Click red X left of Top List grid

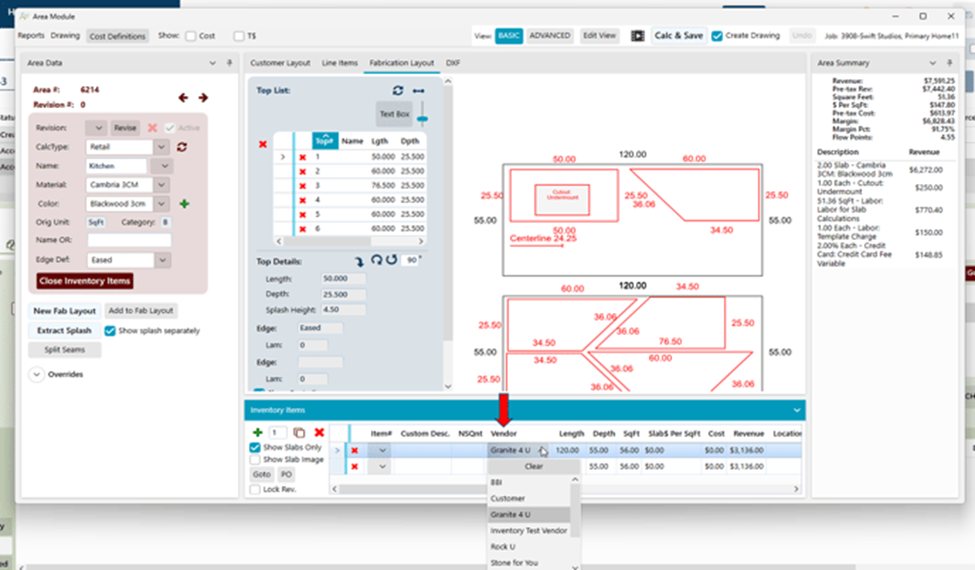point(262,144)
